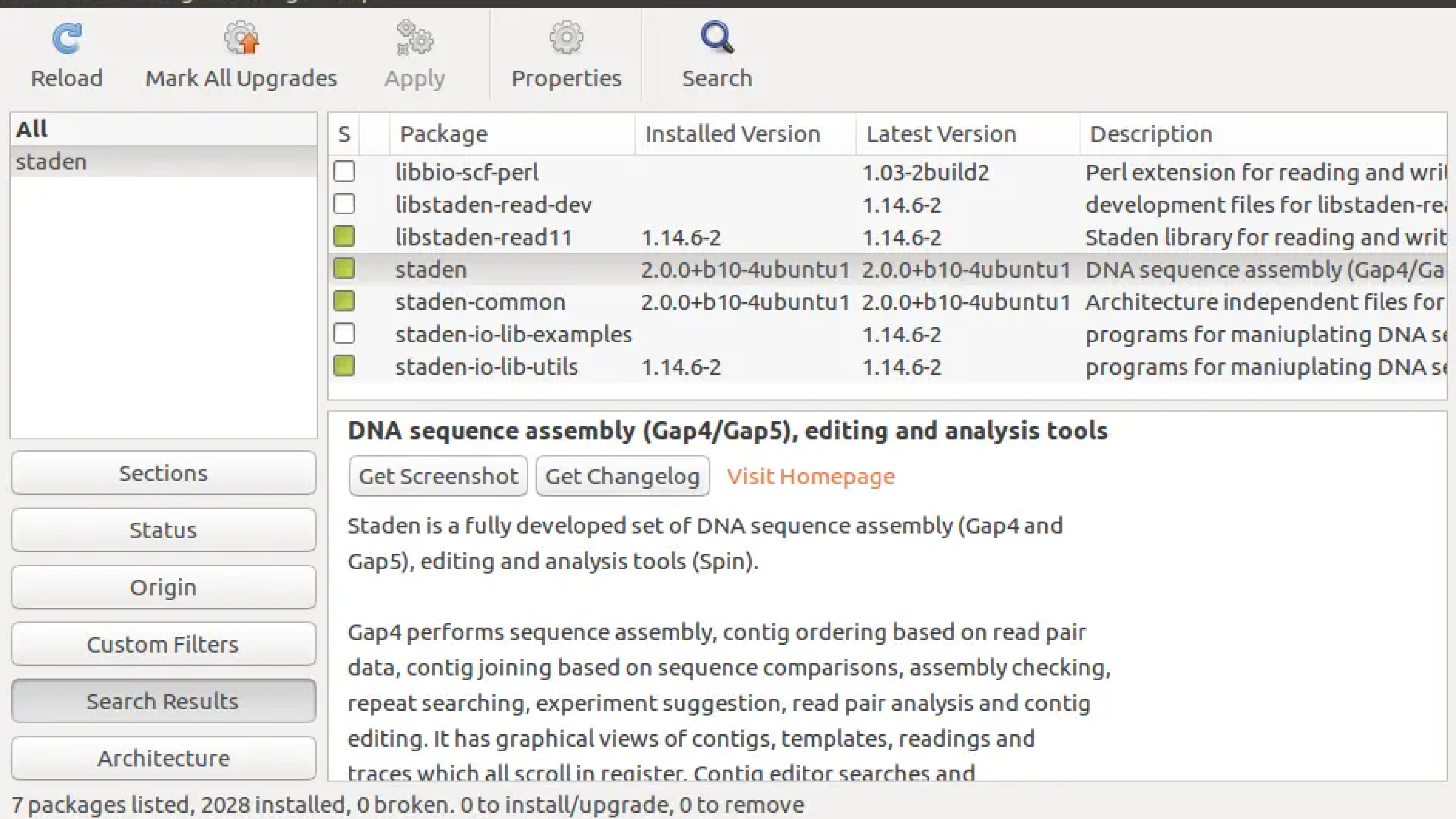Select the libstaden-read11 package name

(484, 238)
